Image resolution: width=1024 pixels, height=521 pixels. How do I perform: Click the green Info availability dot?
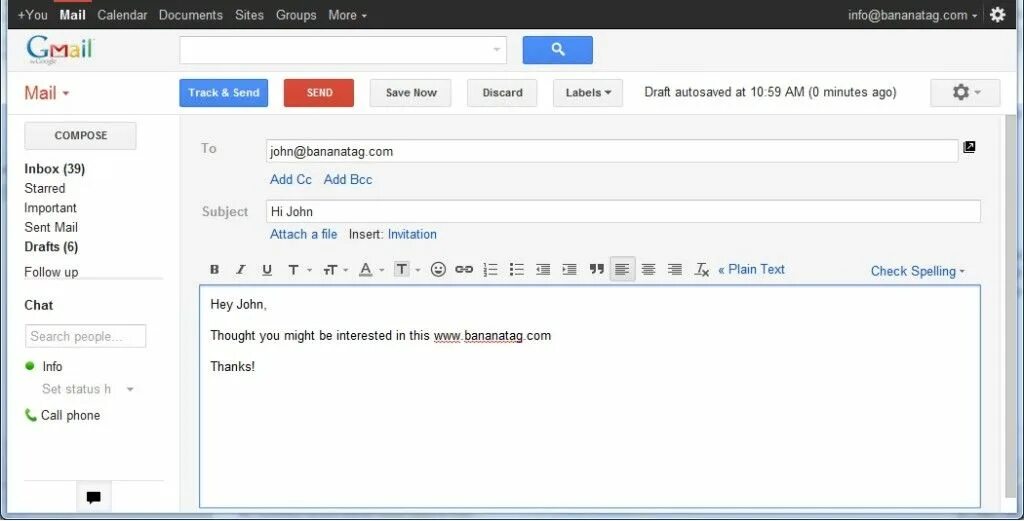(29, 366)
